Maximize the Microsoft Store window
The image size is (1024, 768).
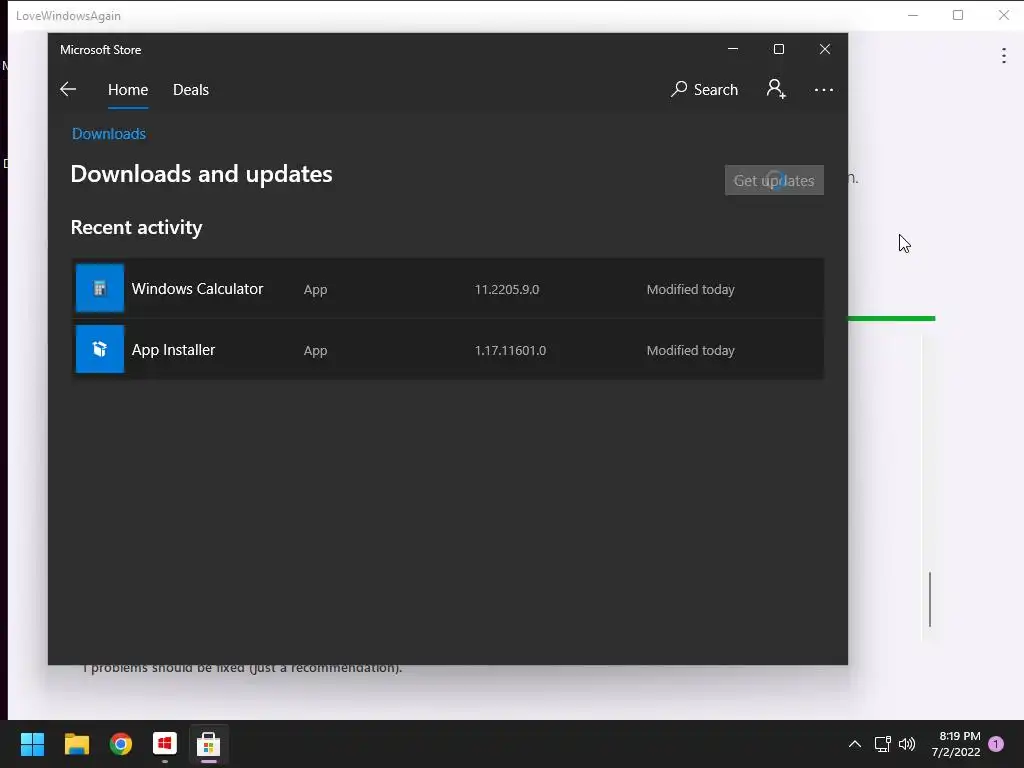[778, 49]
